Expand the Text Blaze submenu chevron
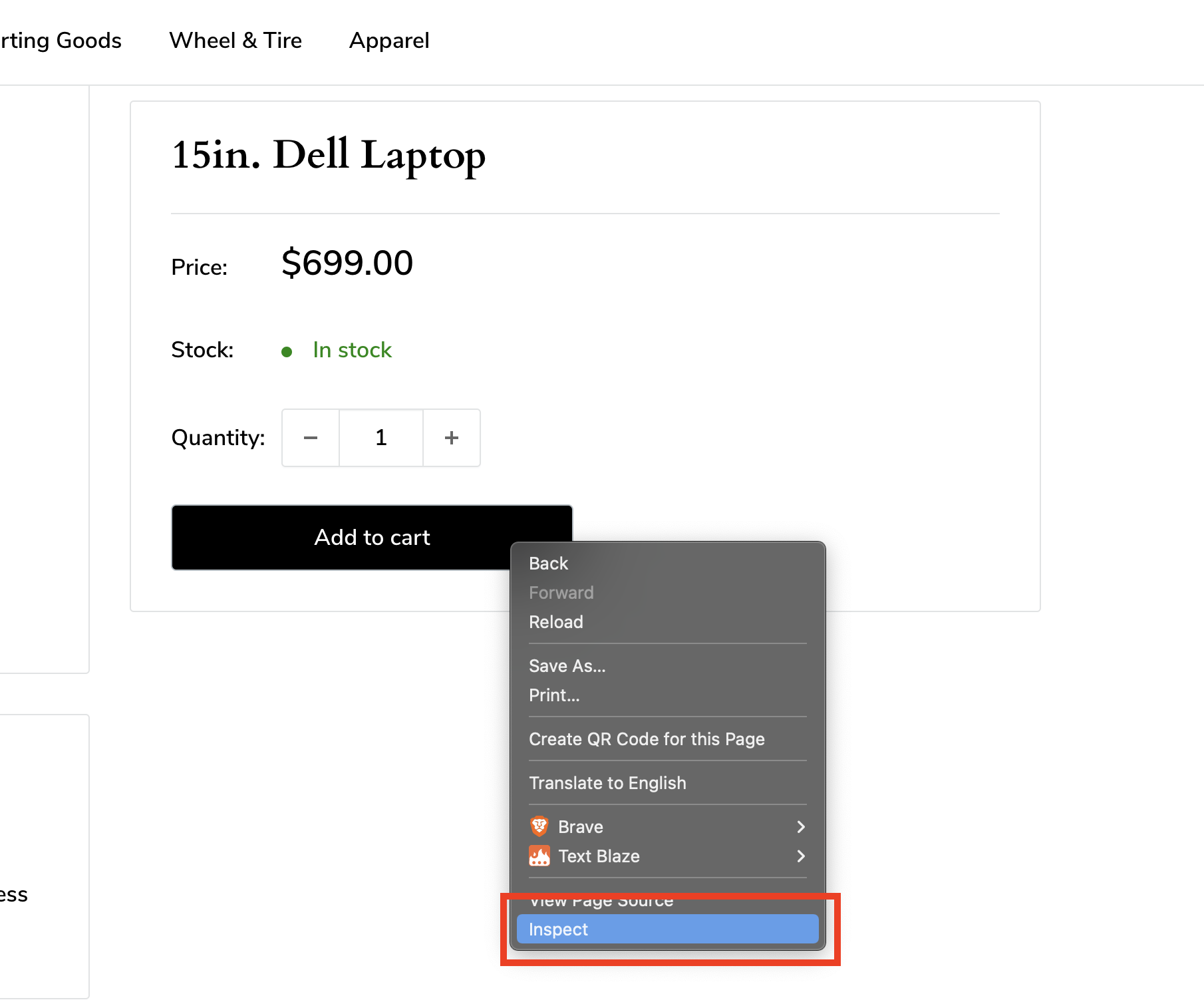The width and height of the screenshot is (1204, 1002). 801,856
